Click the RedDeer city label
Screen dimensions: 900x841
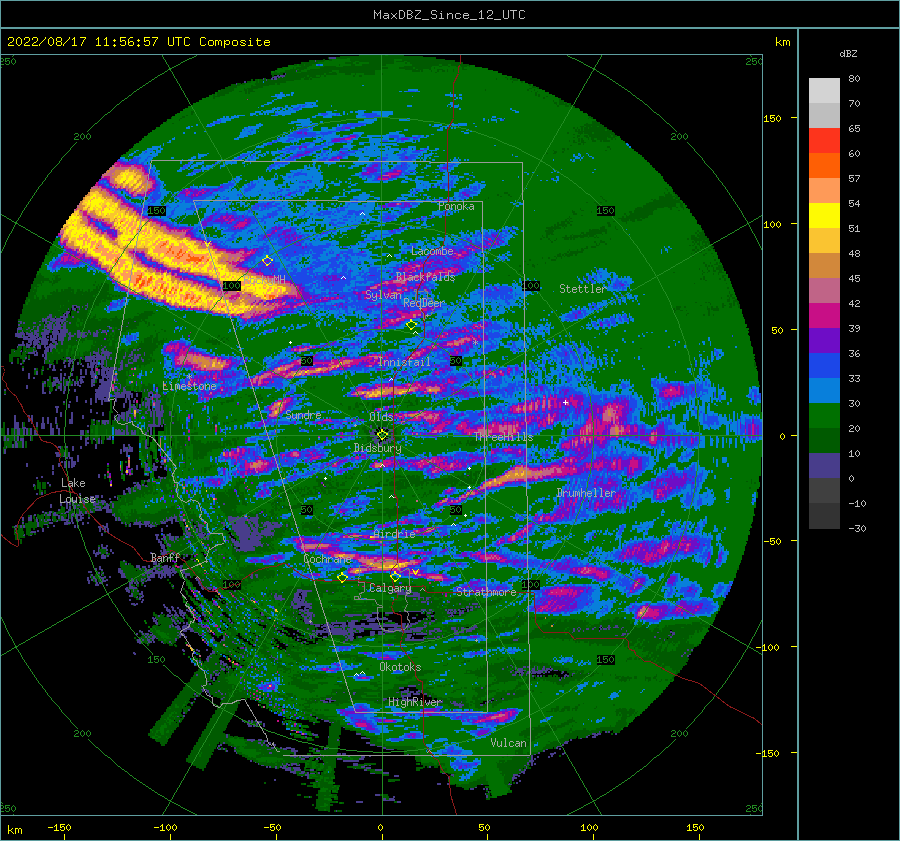(424, 303)
